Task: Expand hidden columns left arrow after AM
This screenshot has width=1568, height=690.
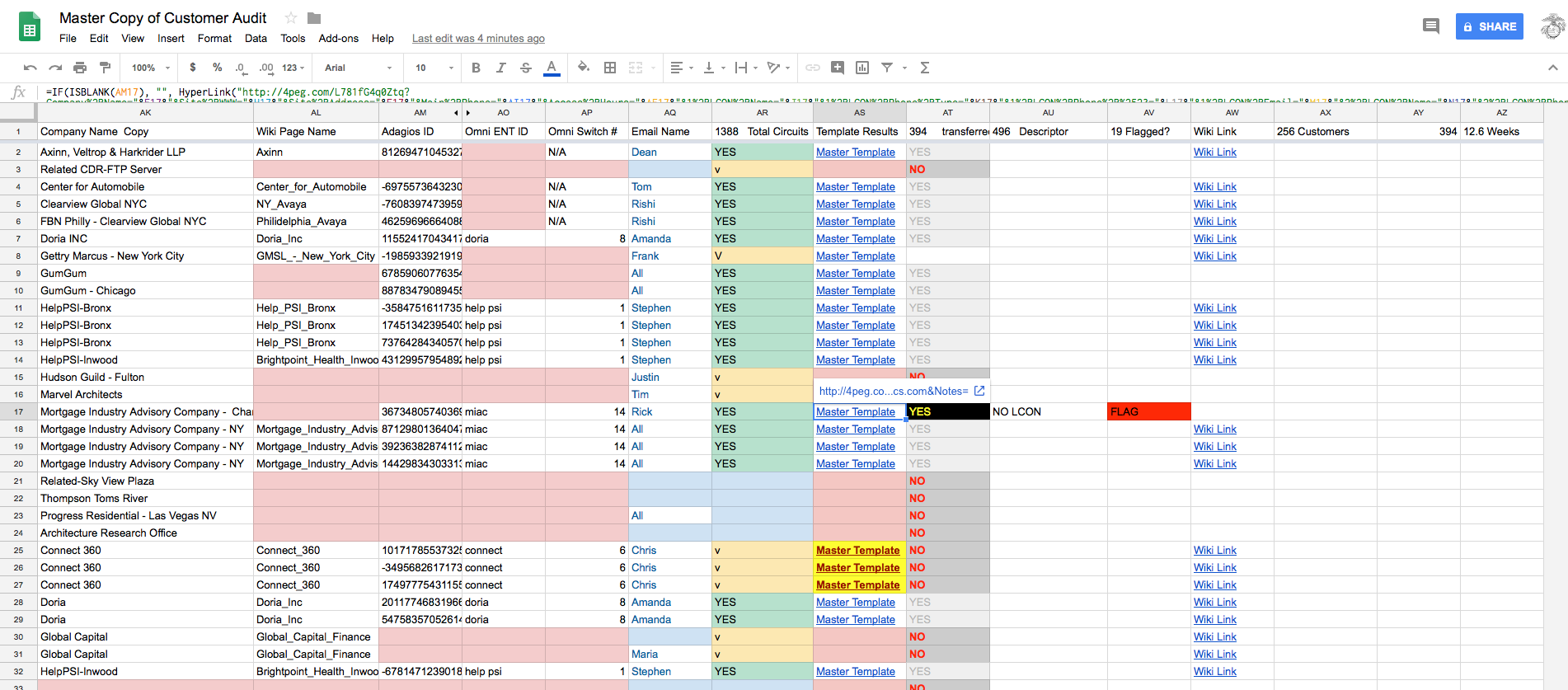Action: pyautogui.click(x=456, y=112)
